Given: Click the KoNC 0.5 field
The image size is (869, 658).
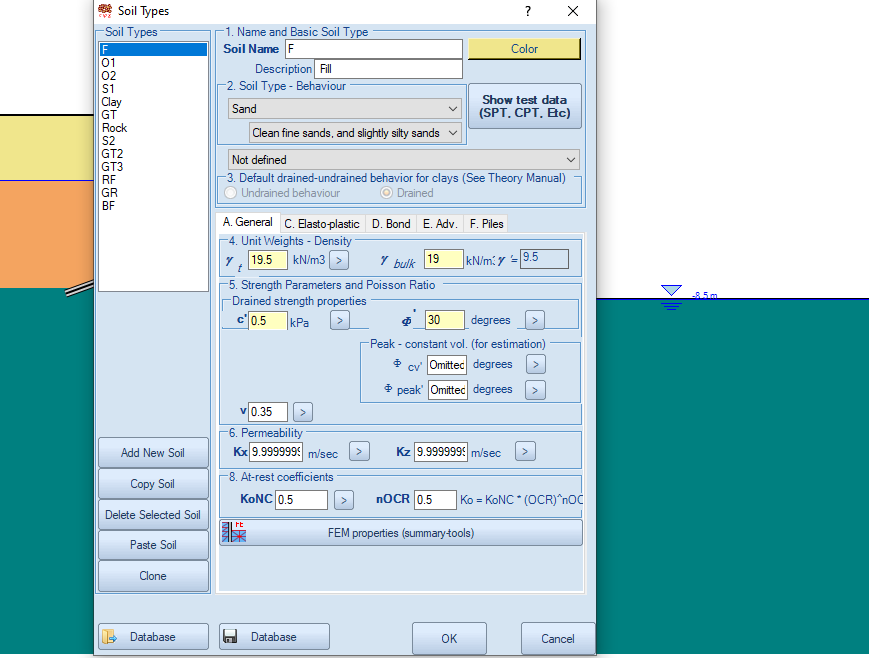Looking at the screenshot, I should (x=301, y=500).
